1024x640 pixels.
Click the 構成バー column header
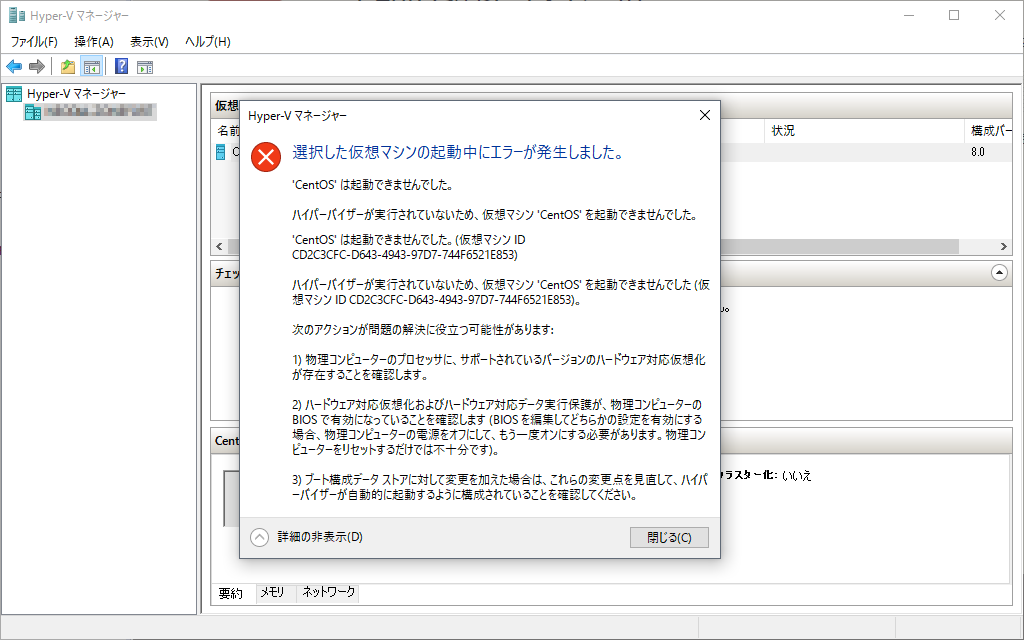click(x=989, y=131)
